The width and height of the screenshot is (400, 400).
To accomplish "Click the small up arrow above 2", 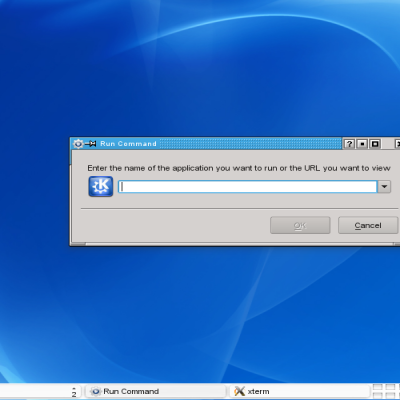I will 74,388.
